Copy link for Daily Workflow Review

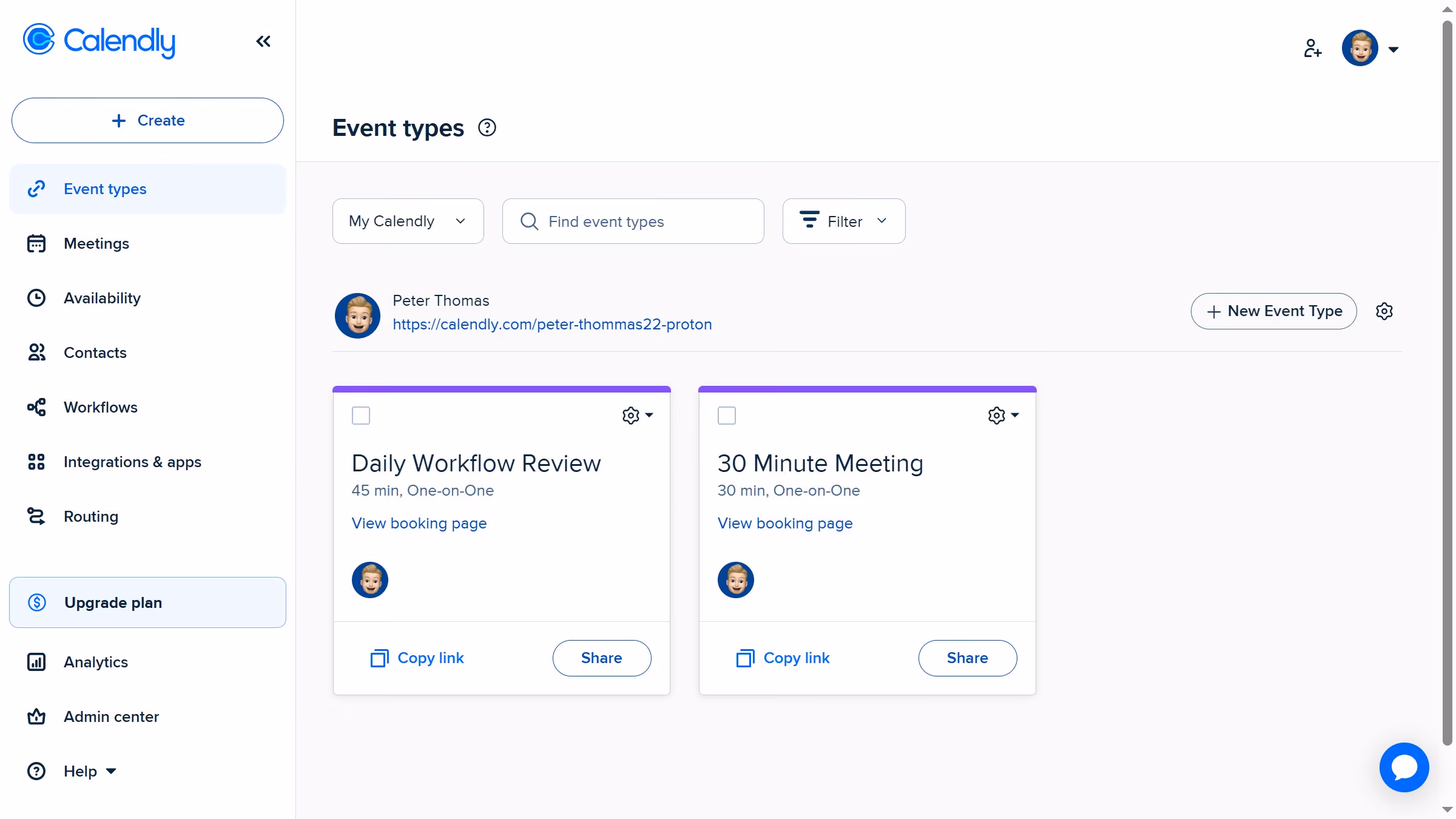[417, 658]
